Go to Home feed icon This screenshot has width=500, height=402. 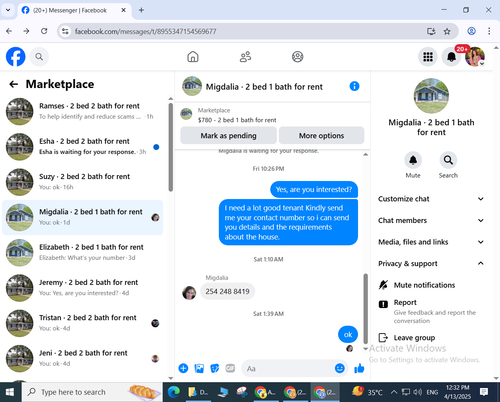click(x=193, y=57)
